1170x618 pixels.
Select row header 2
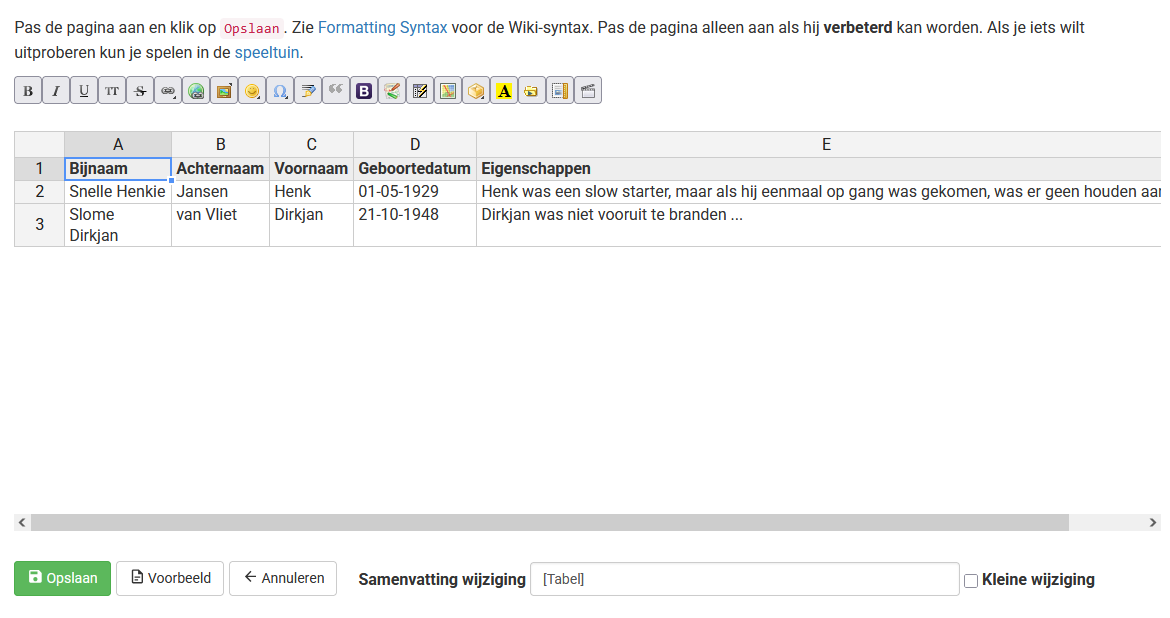(x=40, y=191)
